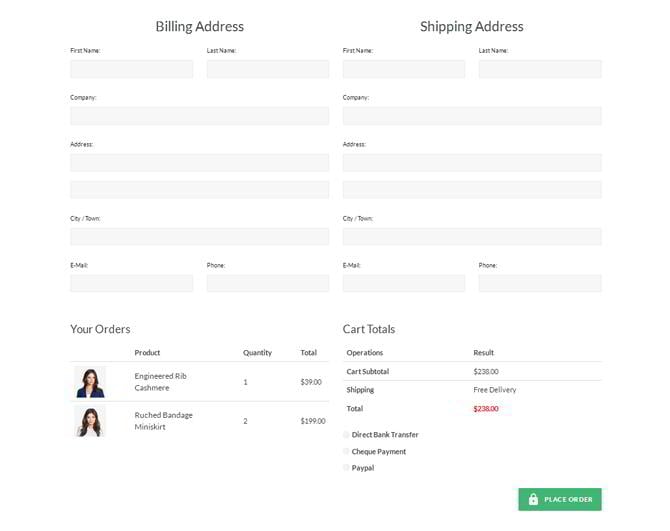
Task: Click the Billing City / Town field
Action: pyautogui.click(x=199, y=237)
